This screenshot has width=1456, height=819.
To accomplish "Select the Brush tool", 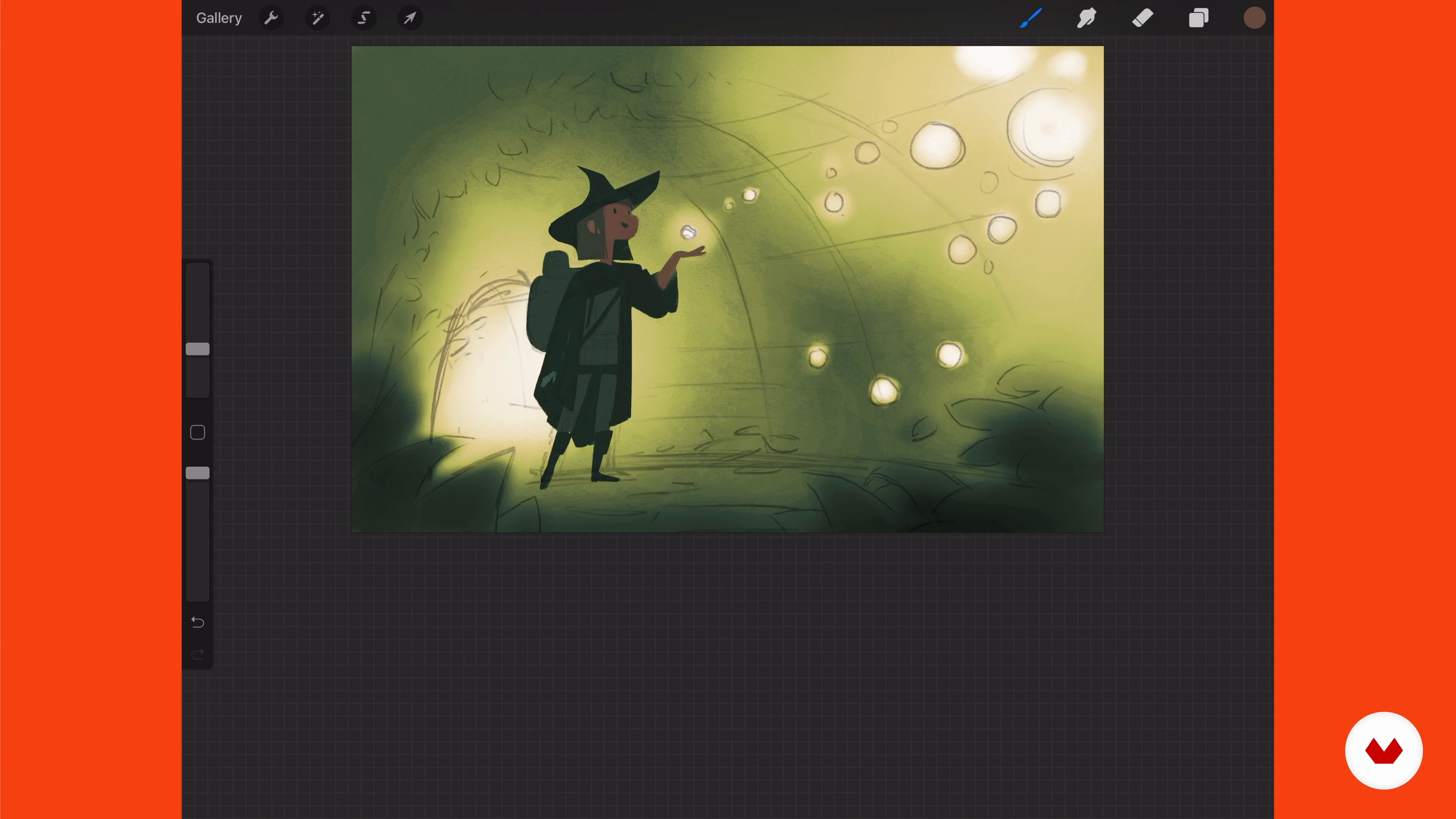I will 1031,18.
